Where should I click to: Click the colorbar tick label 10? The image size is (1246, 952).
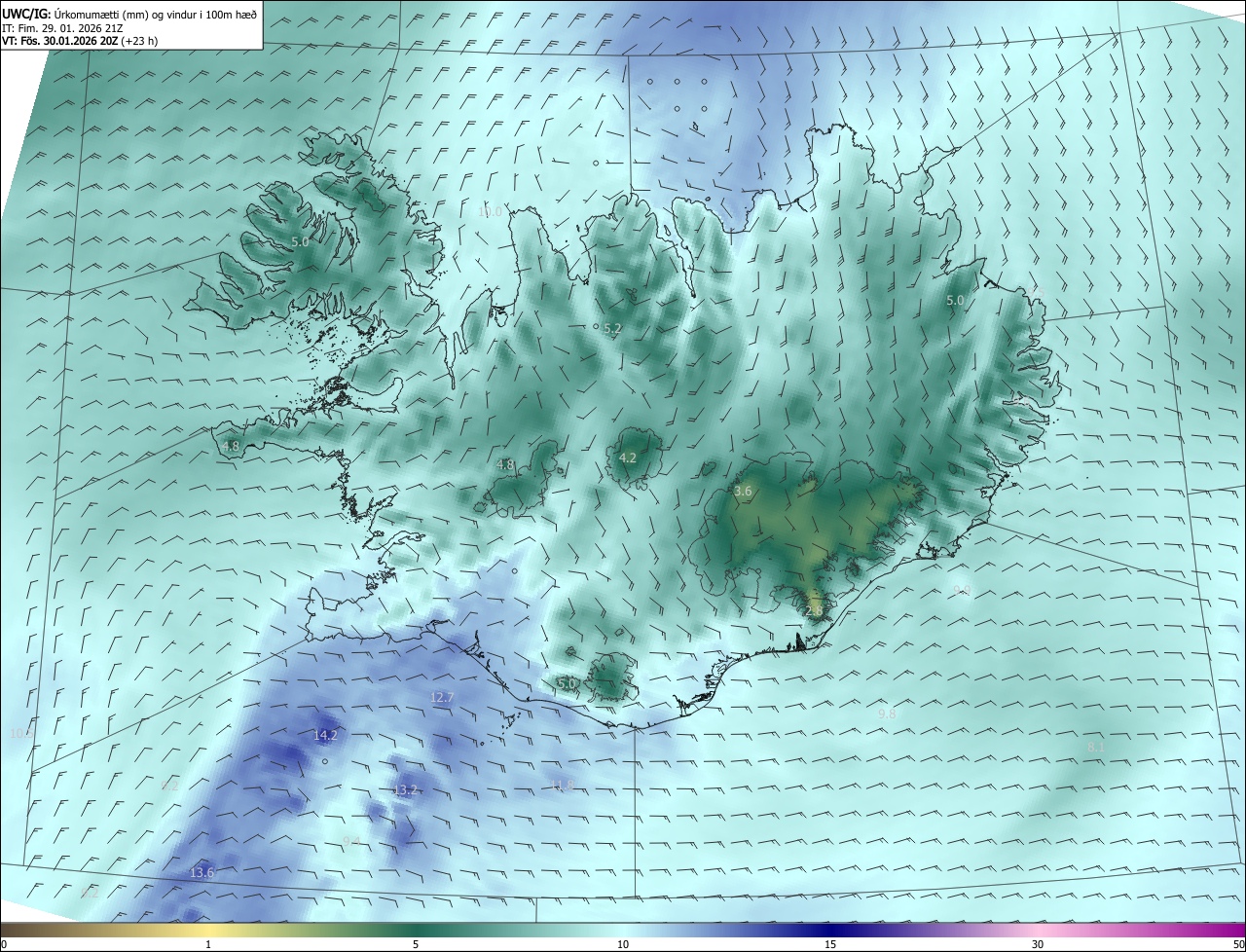[623, 944]
